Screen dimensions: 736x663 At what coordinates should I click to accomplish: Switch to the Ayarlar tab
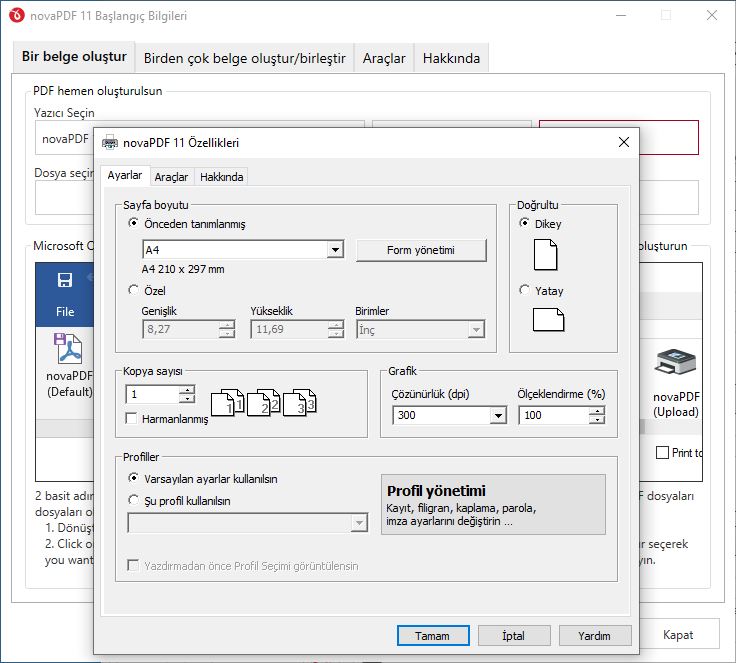(x=124, y=175)
